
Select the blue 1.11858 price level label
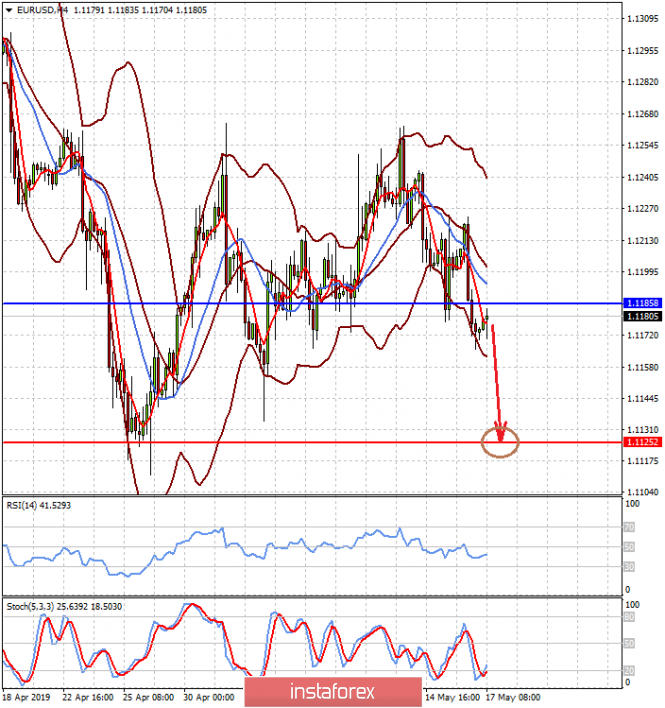coord(642,303)
